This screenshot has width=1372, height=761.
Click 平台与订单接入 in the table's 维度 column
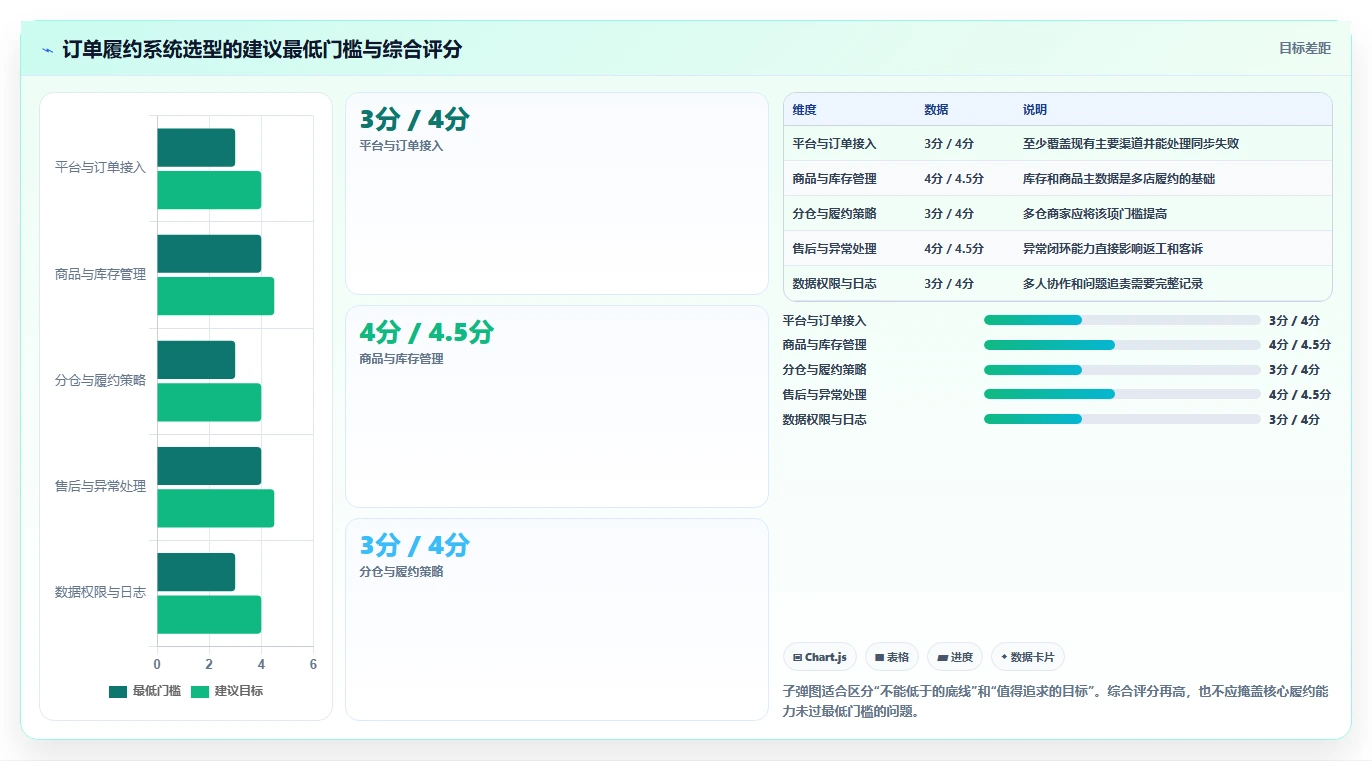[x=834, y=144]
